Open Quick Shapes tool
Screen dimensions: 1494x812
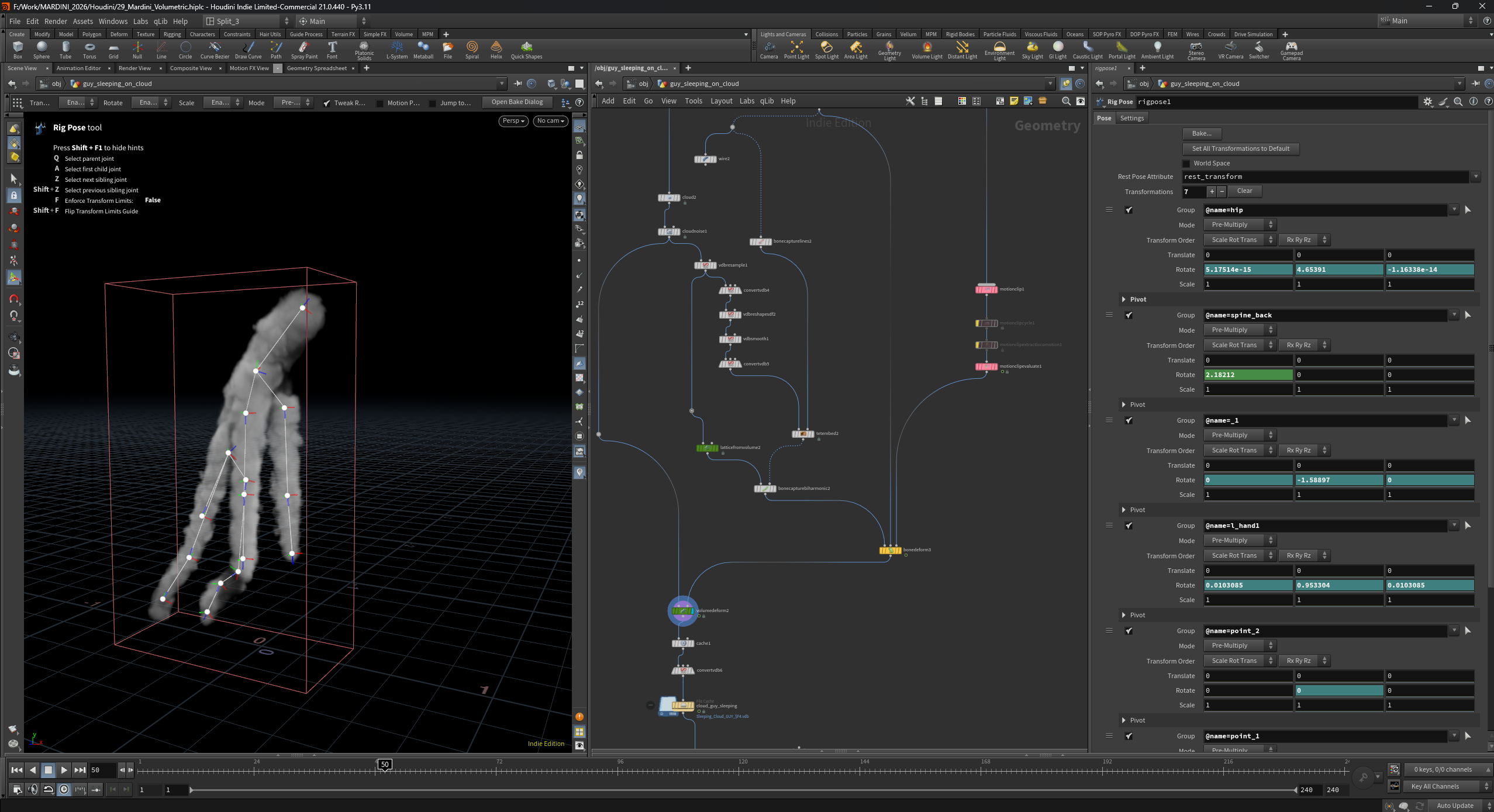pos(526,50)
